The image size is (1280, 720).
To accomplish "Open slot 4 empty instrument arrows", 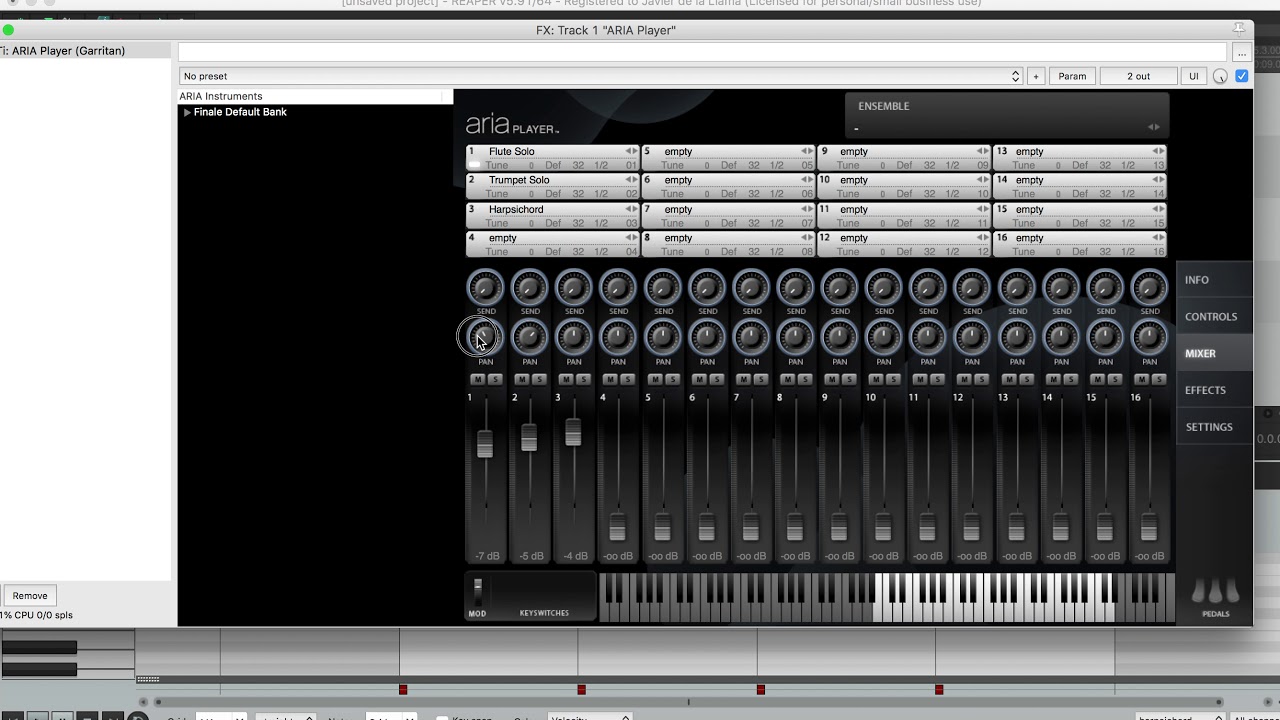I will (631, 238).
